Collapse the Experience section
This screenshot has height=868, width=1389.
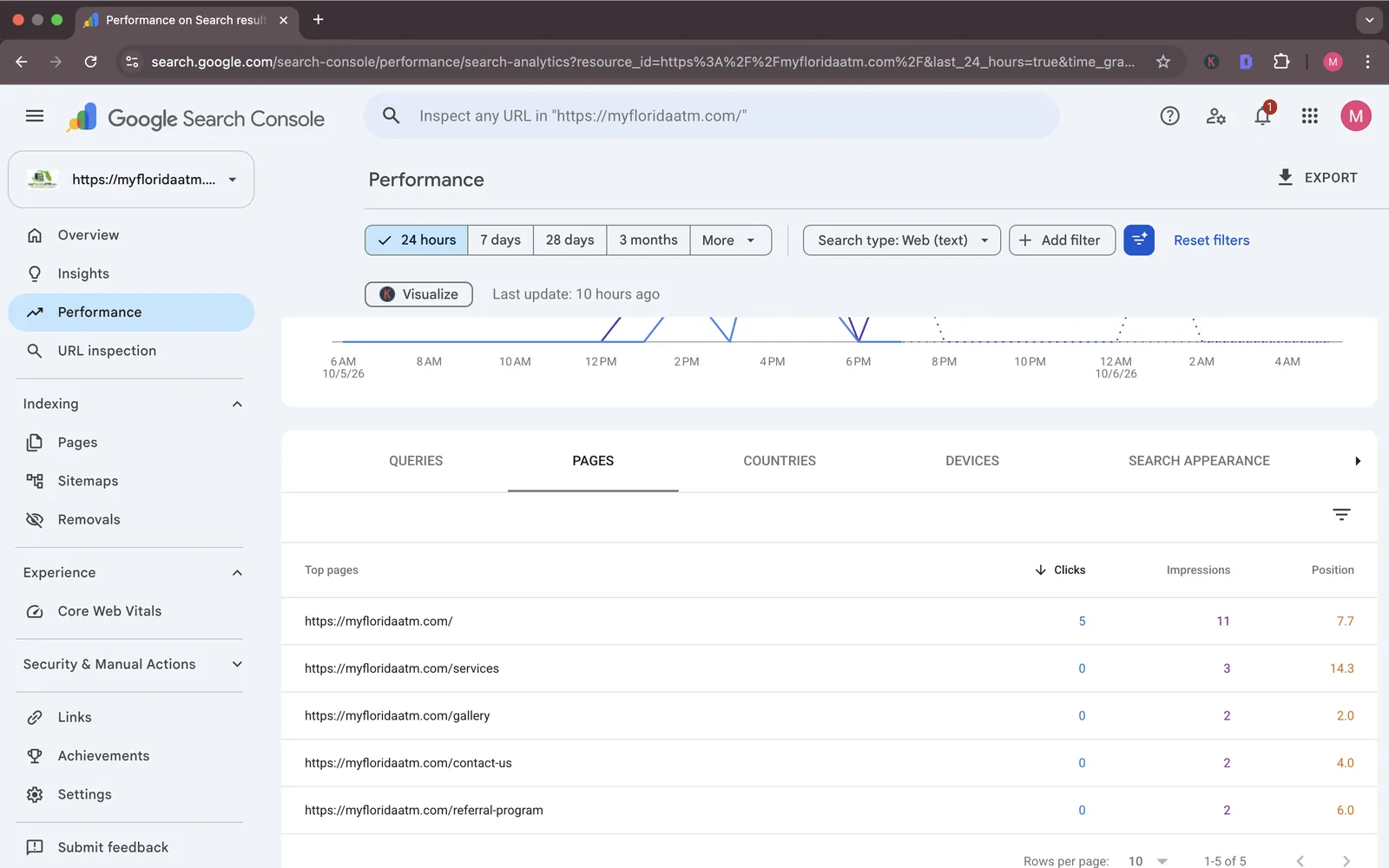point(237,573)
